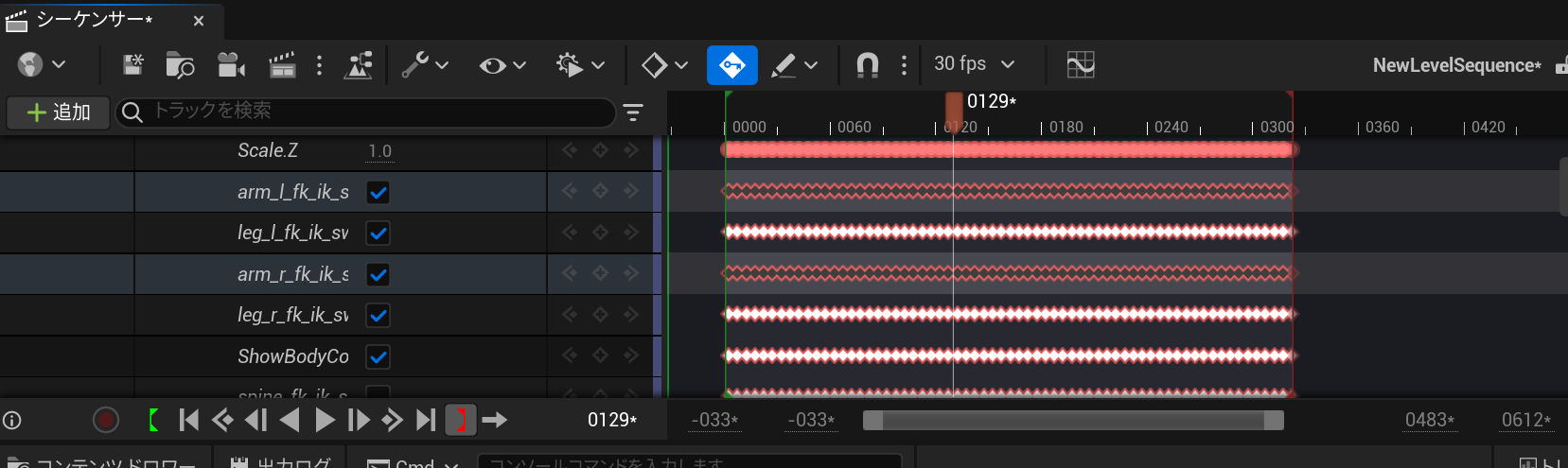This screenshot has height=468, width=1568.
Task: Click the 追加 add track button
Action: coord(59,113)
